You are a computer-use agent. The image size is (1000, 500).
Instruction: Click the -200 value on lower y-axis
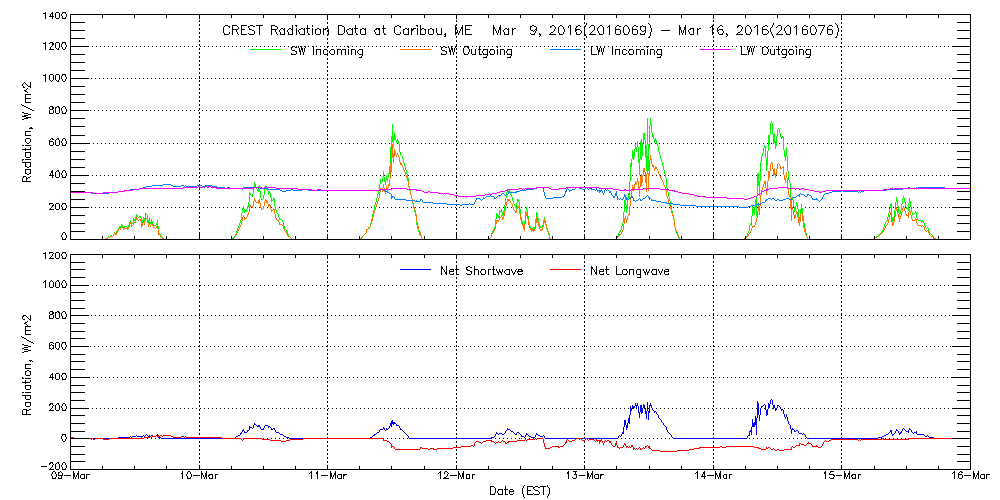(53, 466)
